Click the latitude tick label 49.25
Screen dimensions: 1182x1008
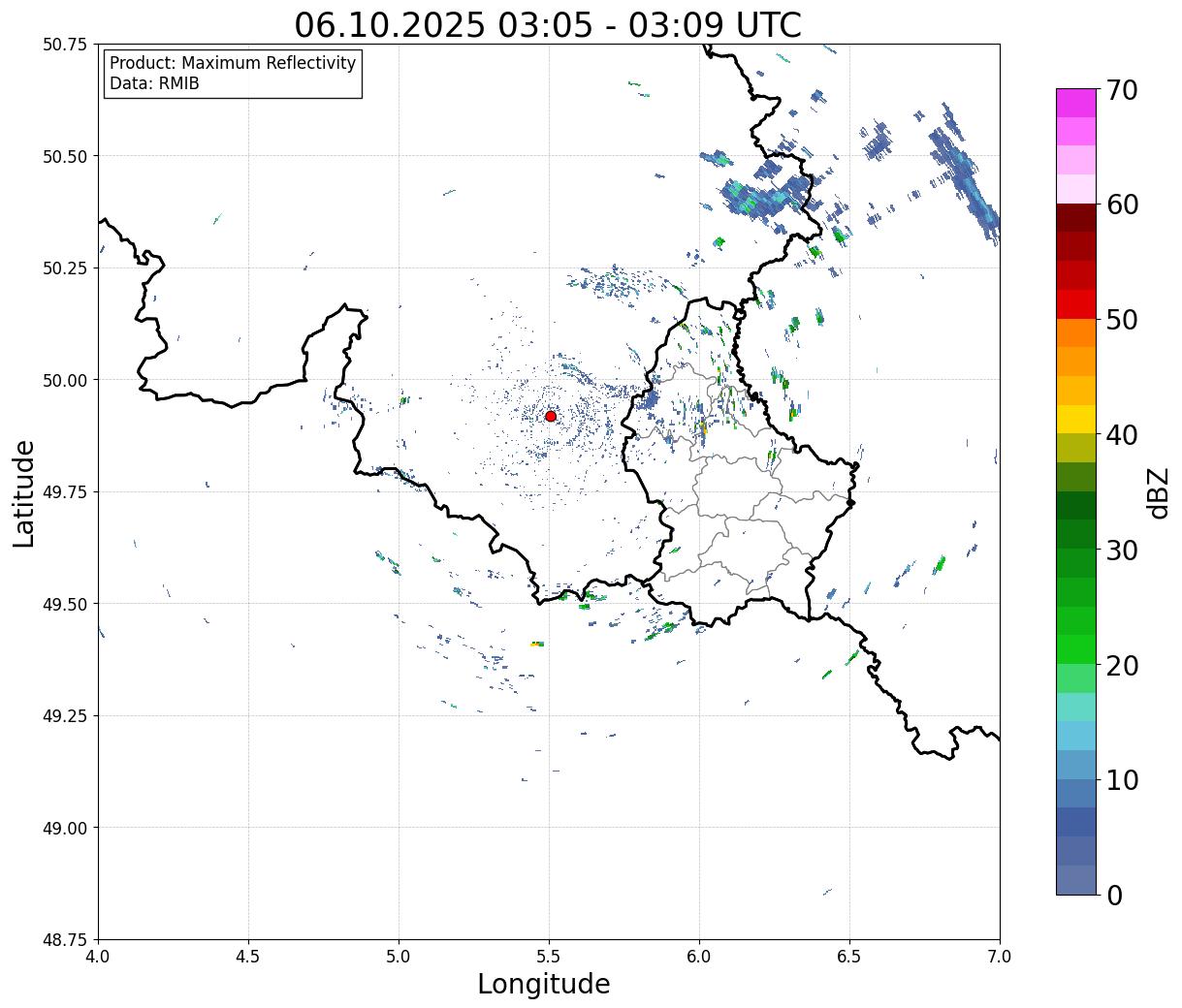(64, 716)
